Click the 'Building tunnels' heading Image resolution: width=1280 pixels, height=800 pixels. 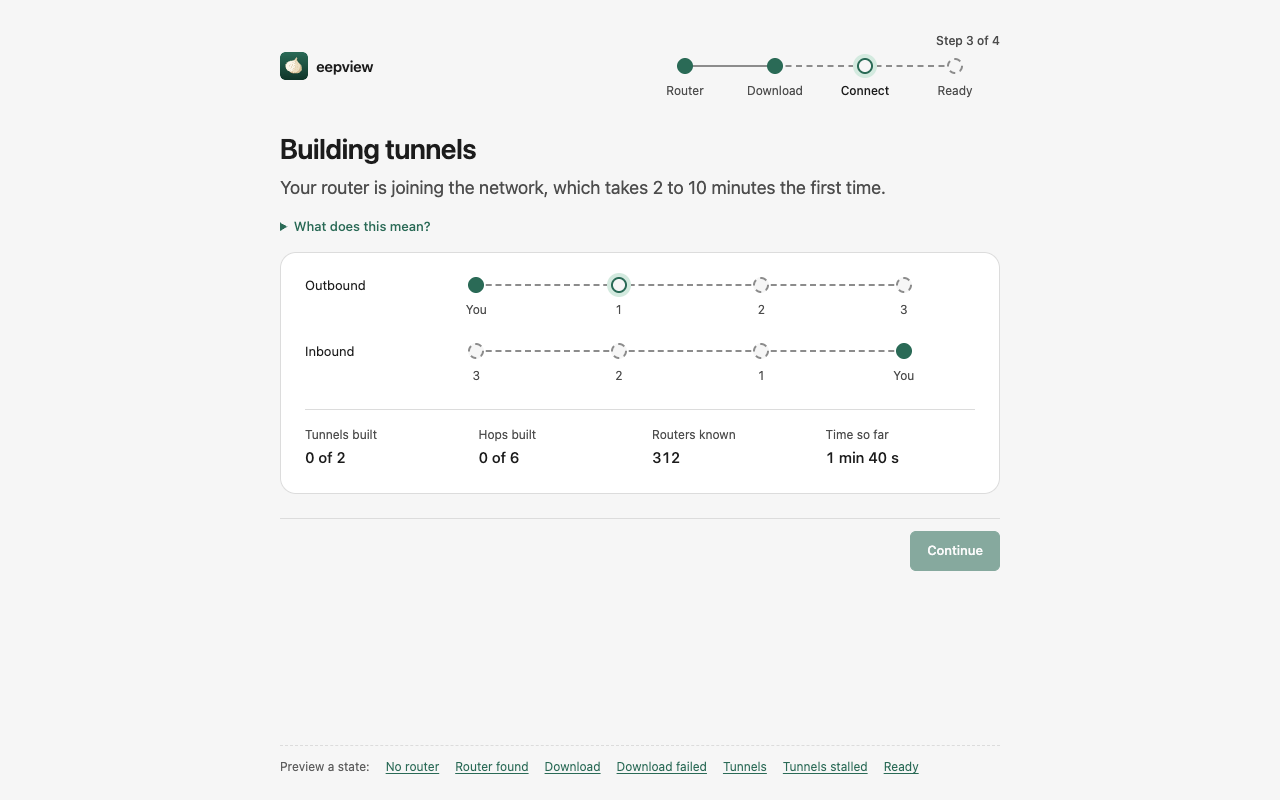tap(378, 149)
